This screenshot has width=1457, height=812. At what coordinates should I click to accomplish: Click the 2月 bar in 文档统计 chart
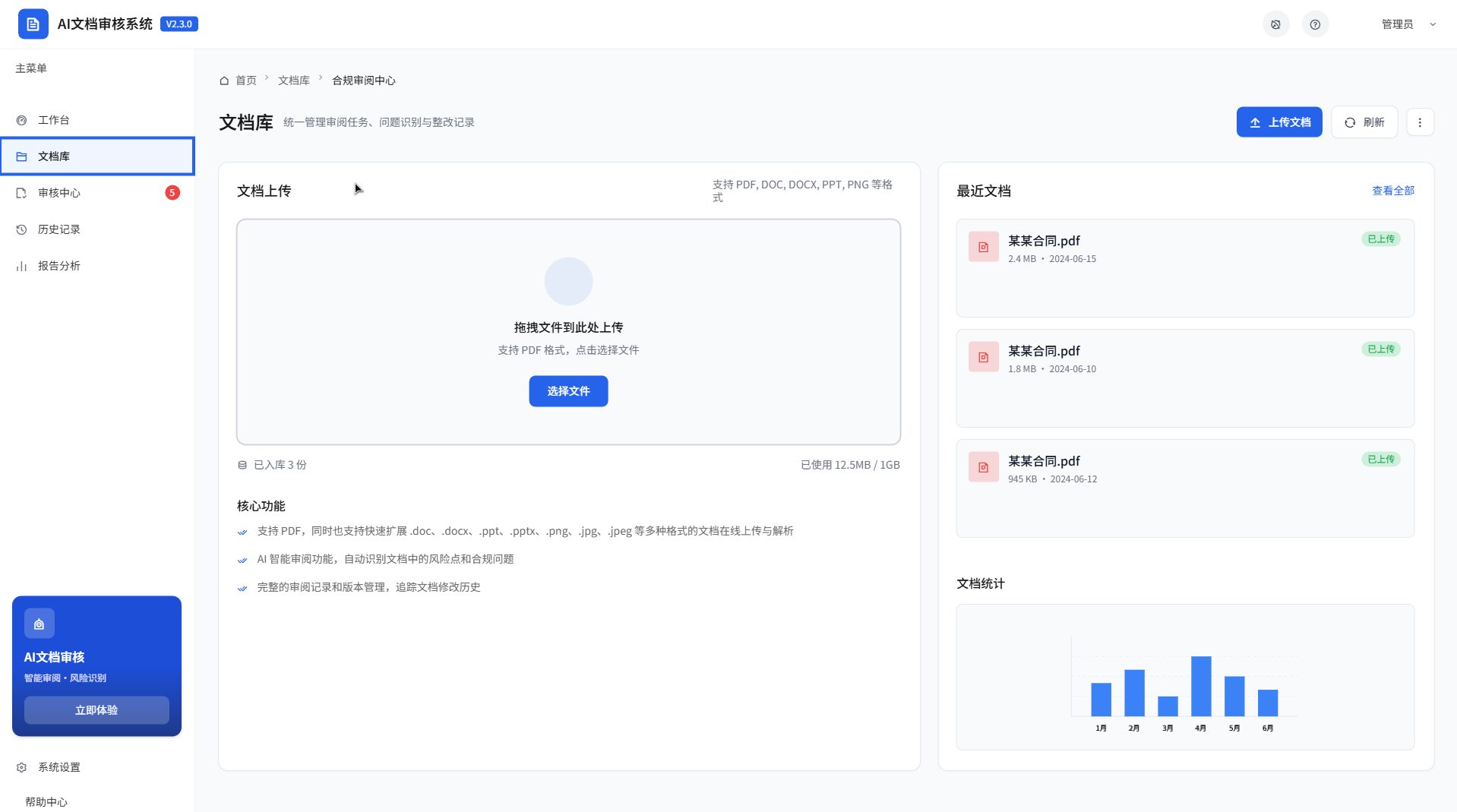[x=1134, y=693]
